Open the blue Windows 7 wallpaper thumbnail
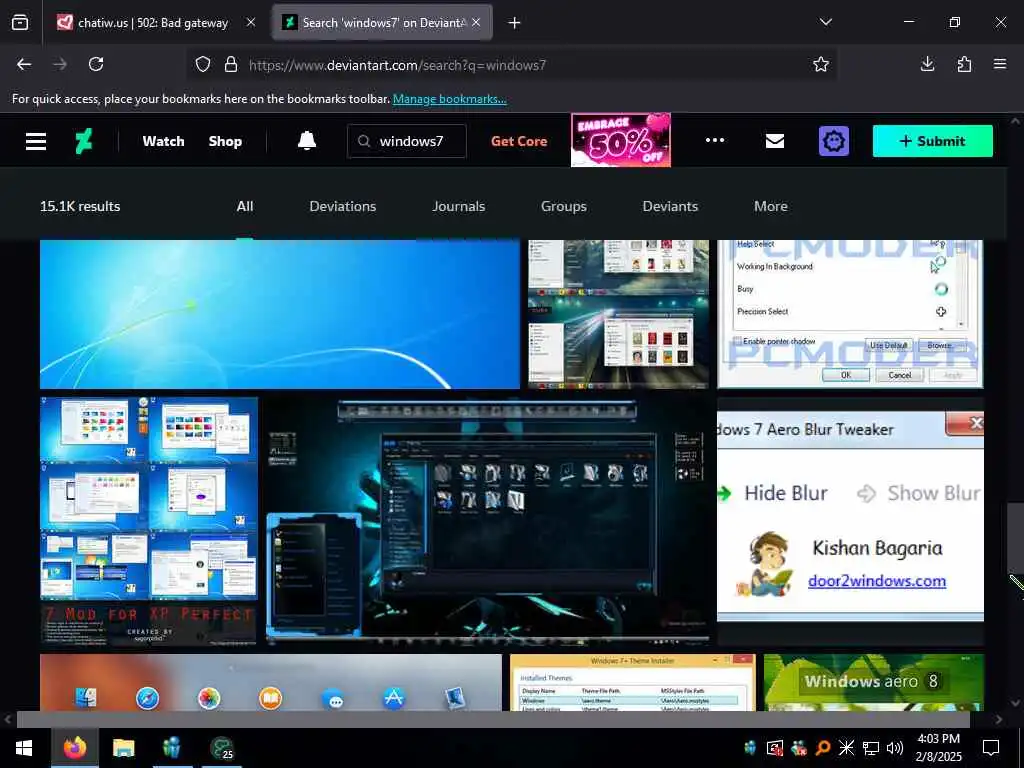Screen dimensions: 1024x768 [x=280, y=314]
